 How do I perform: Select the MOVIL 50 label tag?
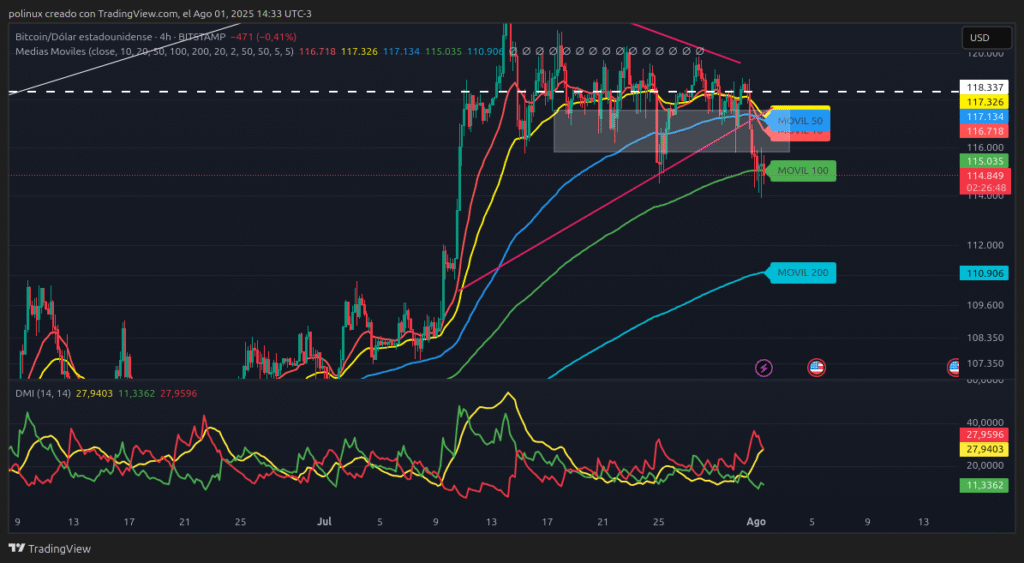[799, 120]
